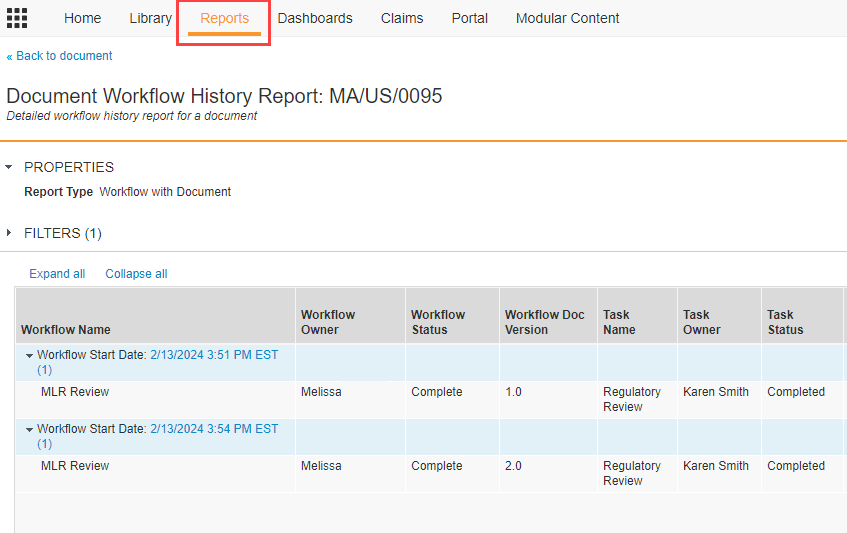Switch to the Dashboards tab
The image size is (847, 533).
coord(315,18)
